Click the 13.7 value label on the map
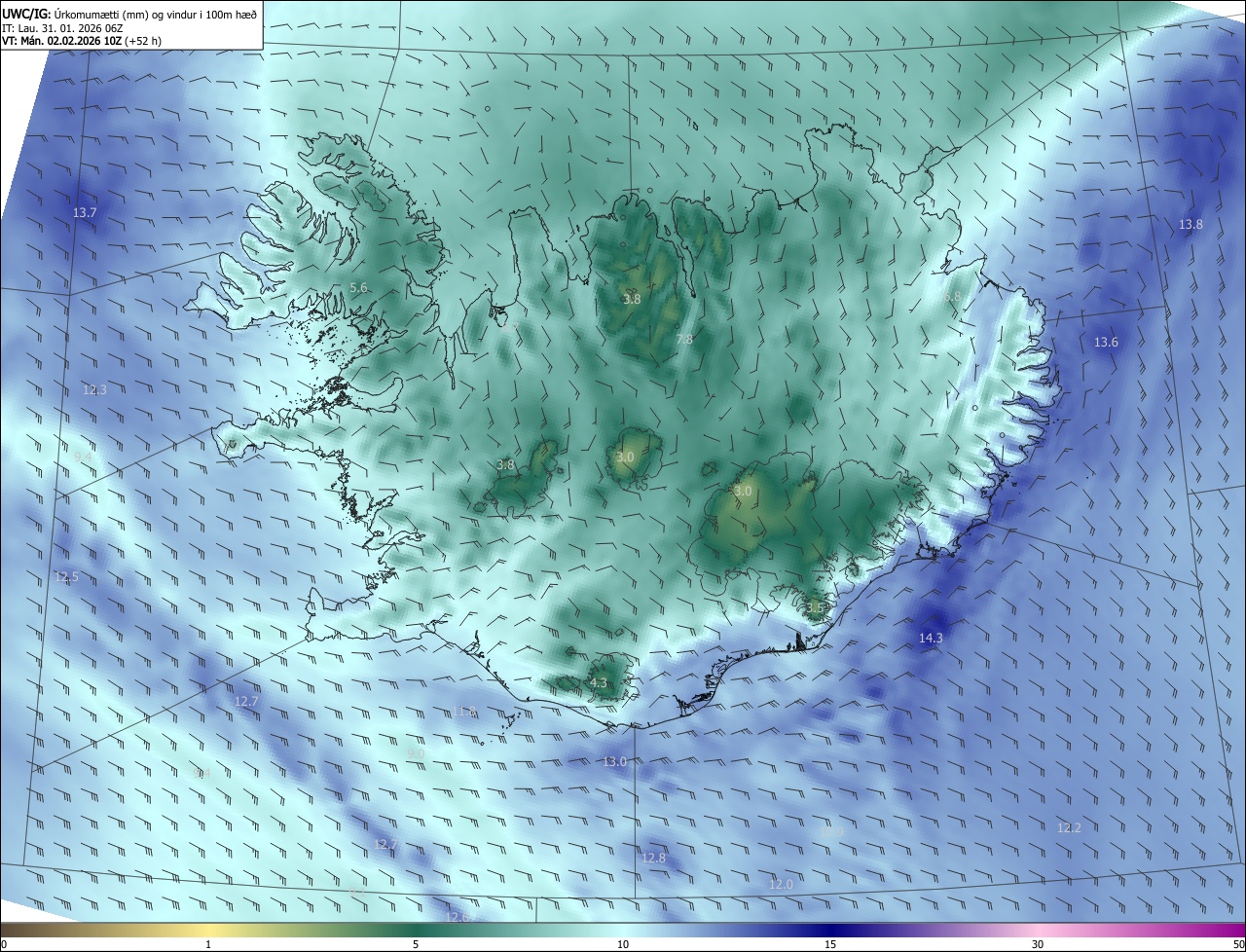The height and width of the screenshot is (952, 1246). tap(86, 212)
